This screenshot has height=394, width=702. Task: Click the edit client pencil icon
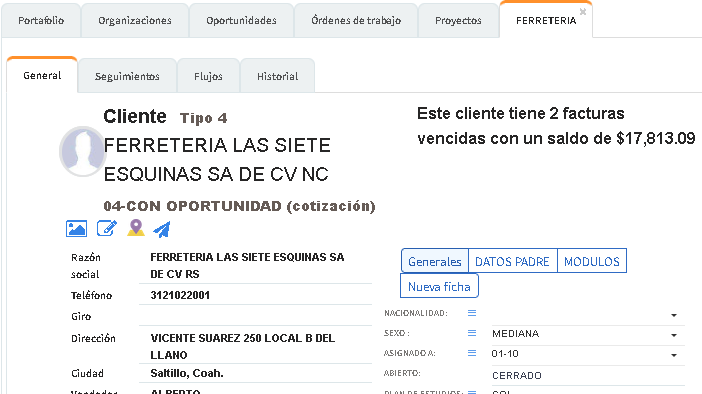coord(107,228)
